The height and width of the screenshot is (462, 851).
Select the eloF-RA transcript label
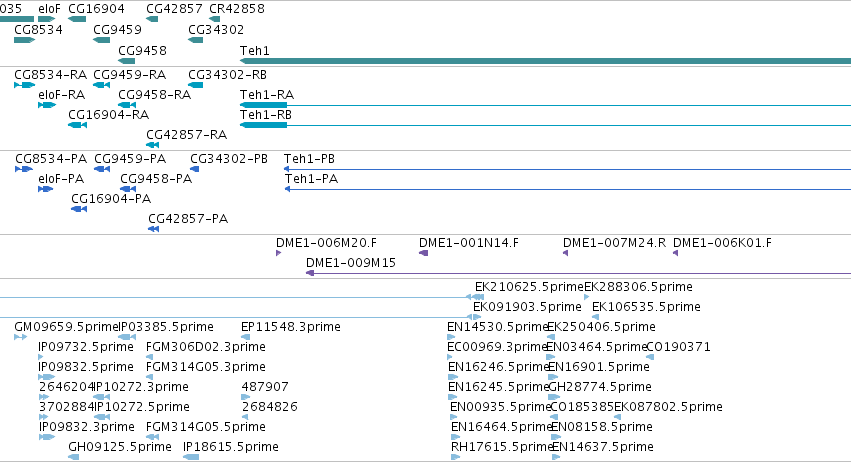(61, 95)
